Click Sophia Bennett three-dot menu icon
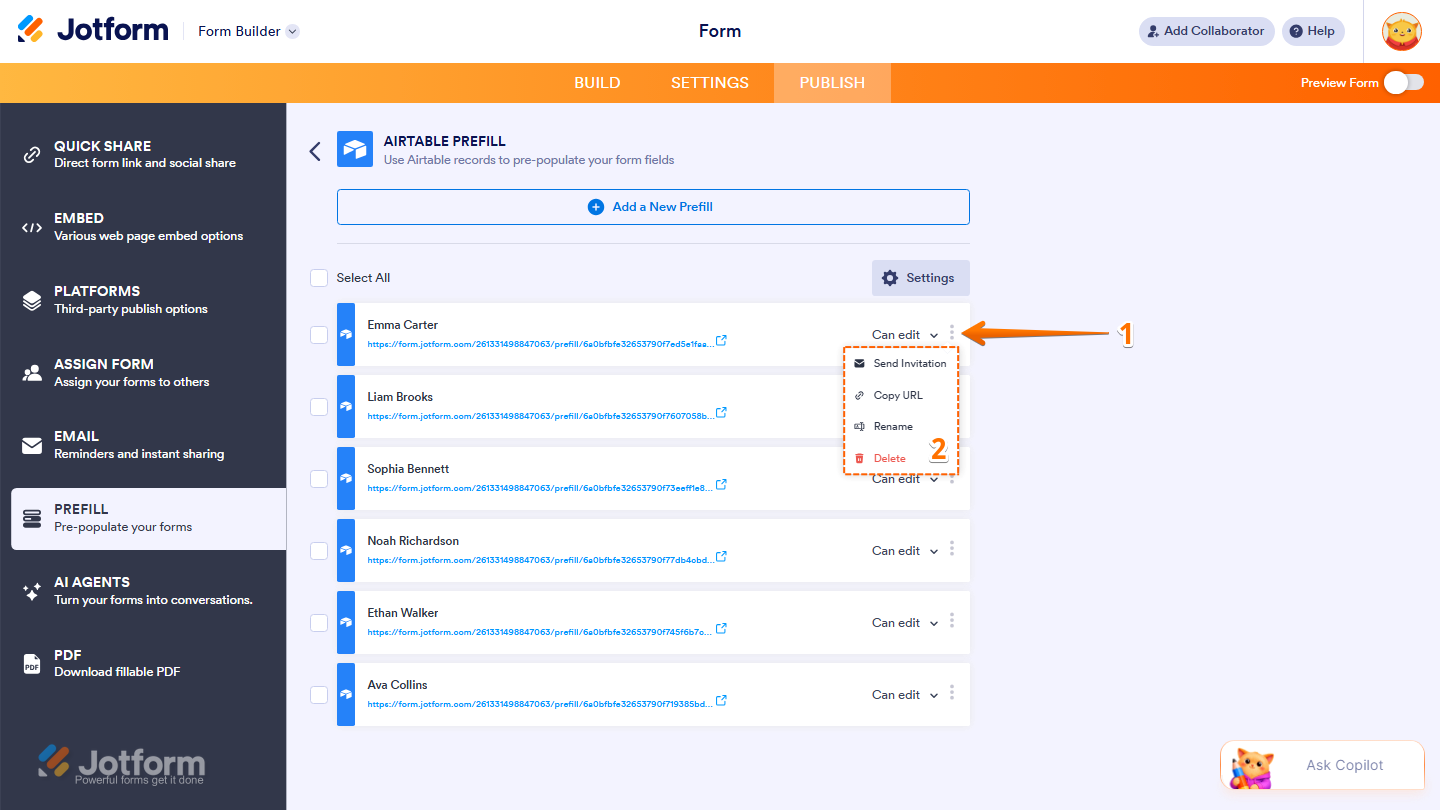The width and height of the screenshot is (1440, 810). (952, 480)
